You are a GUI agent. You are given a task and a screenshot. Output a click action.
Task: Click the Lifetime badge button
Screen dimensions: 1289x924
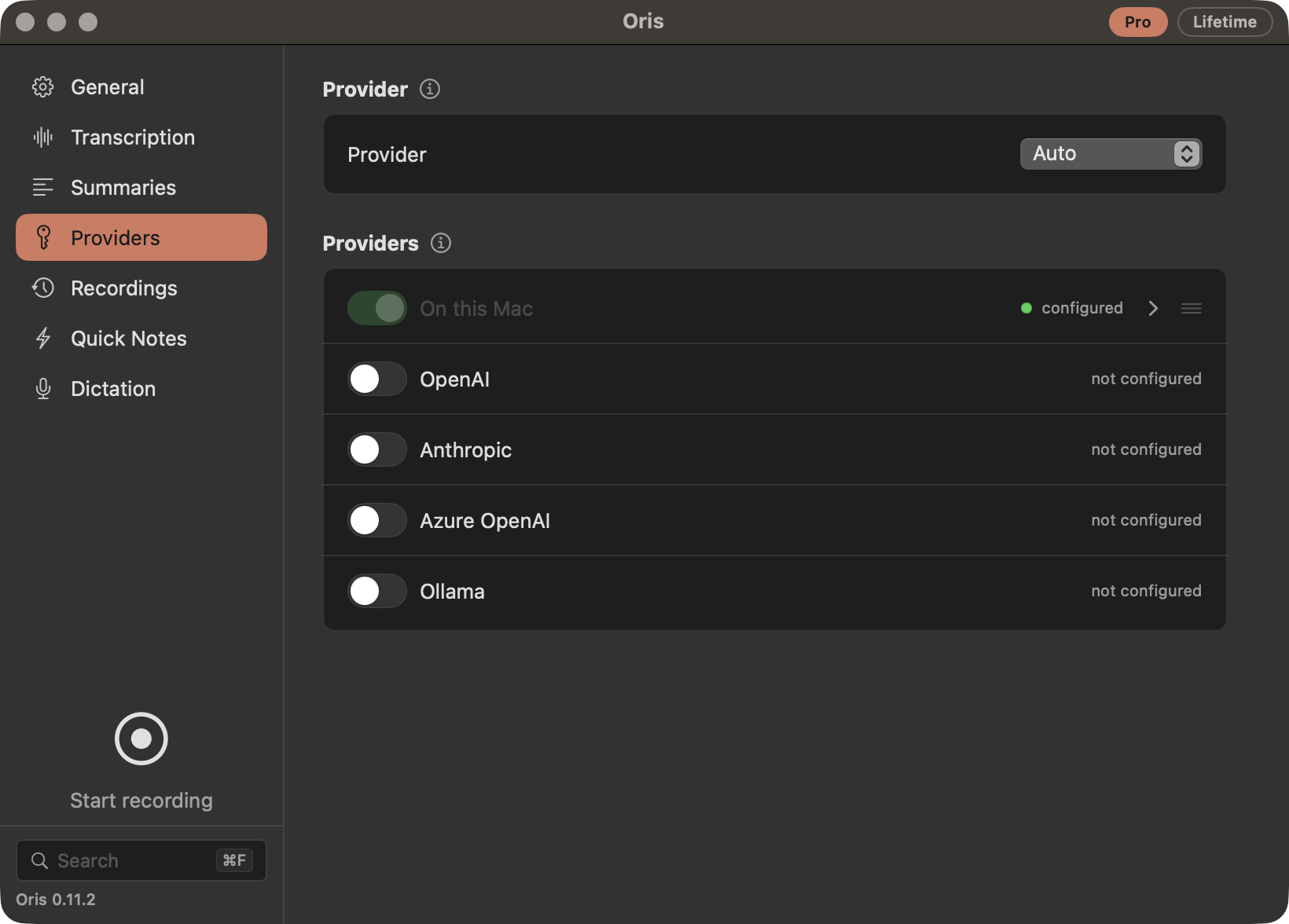(x=1225, y=22)
